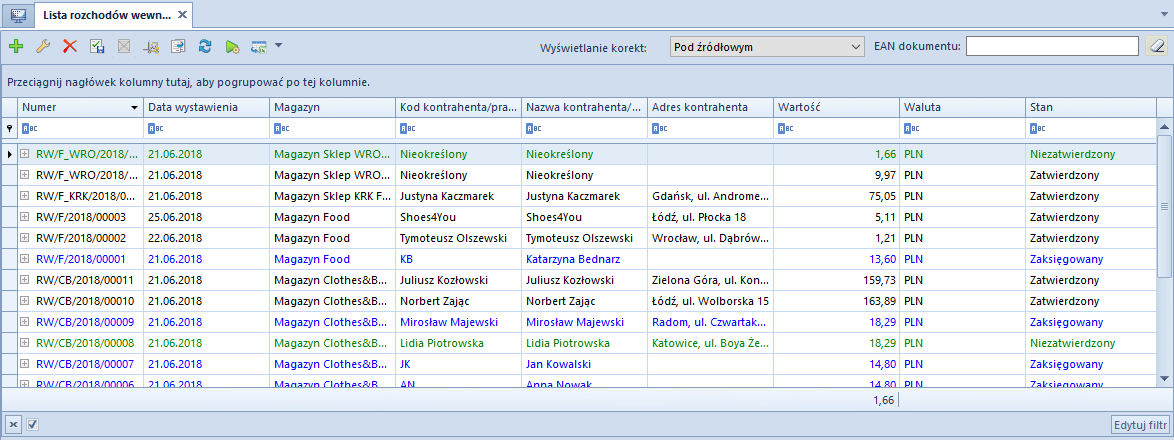Click the scrollbar down arrow
Viewport: 1174px width, 440px height.
(1164, 378)
